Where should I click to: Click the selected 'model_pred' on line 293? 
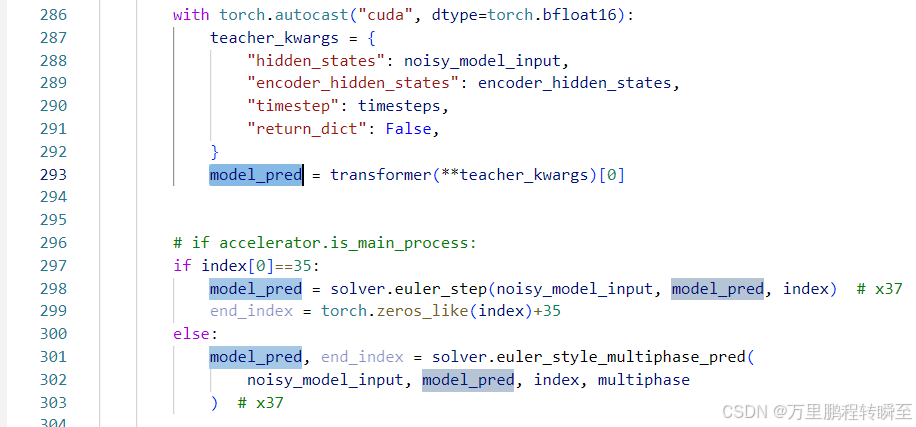[x=256, y=175]
